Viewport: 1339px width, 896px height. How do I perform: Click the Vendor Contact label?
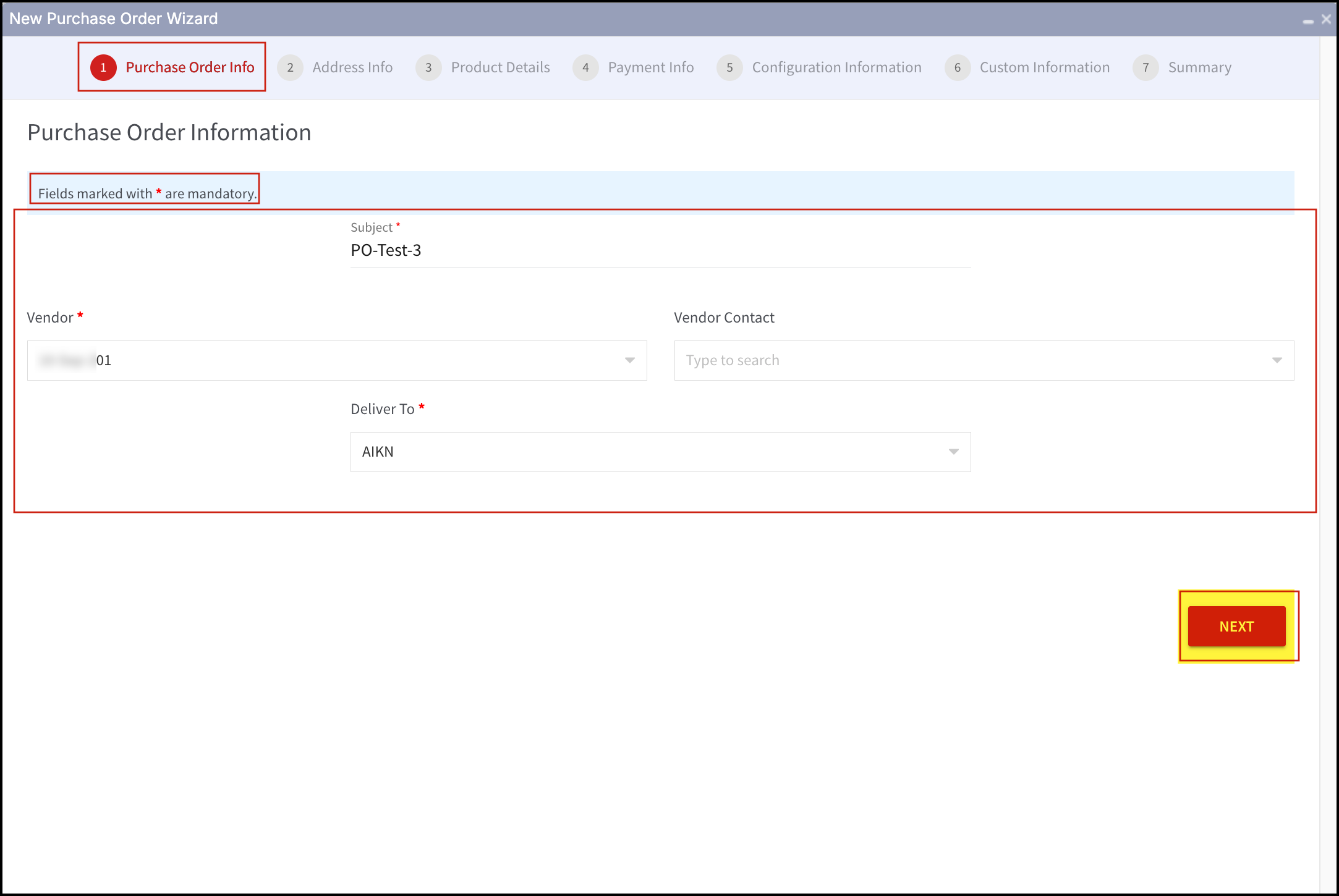tap(724, 317)
